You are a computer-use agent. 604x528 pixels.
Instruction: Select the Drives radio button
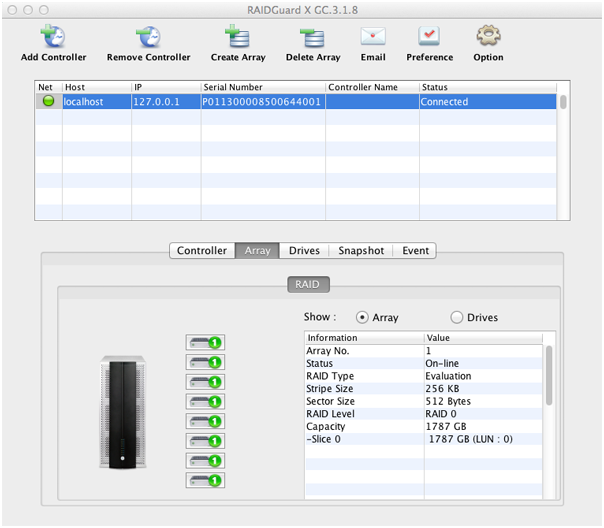pos(456,317)
